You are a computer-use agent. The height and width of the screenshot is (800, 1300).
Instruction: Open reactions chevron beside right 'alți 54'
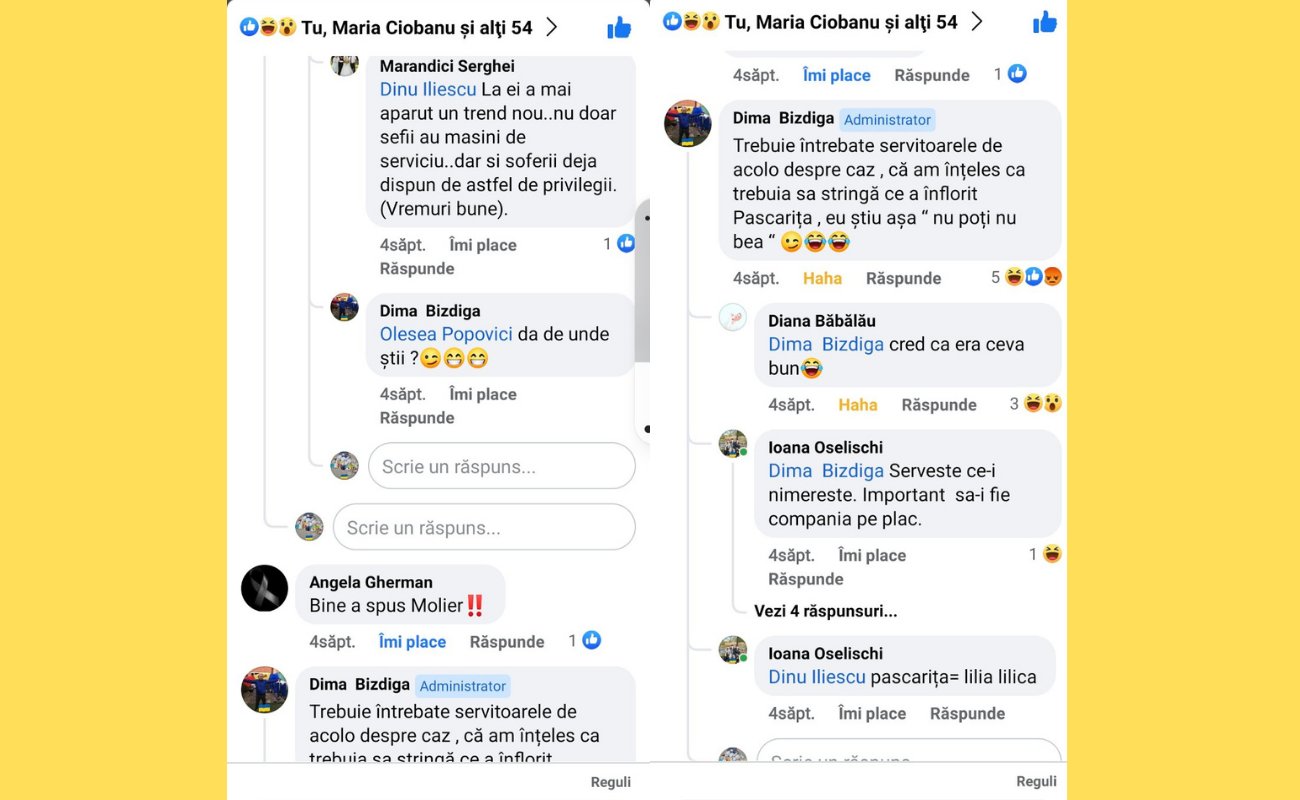(977, 22)
